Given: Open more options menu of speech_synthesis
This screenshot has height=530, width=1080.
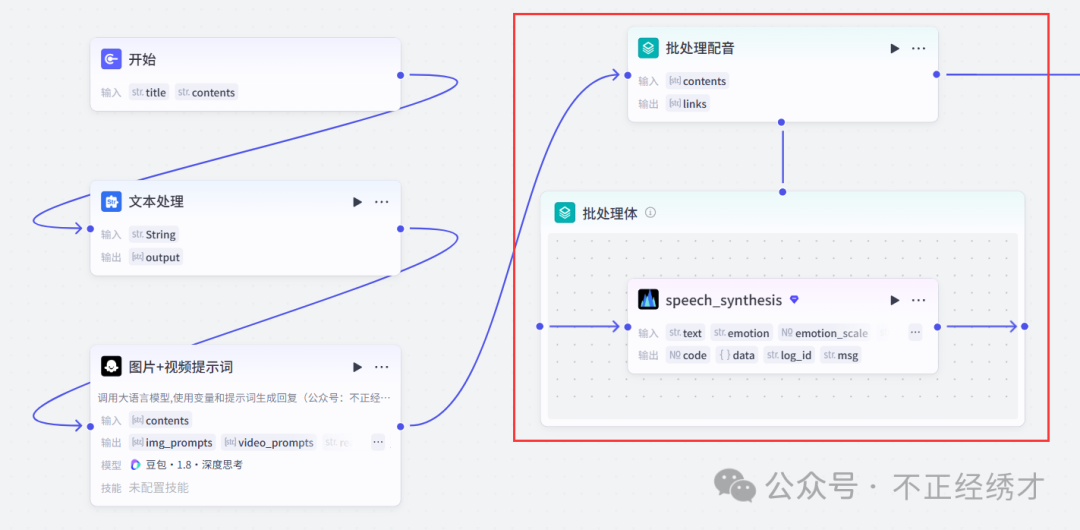Looking at the screenshot, I should click(x=919, y=300).
